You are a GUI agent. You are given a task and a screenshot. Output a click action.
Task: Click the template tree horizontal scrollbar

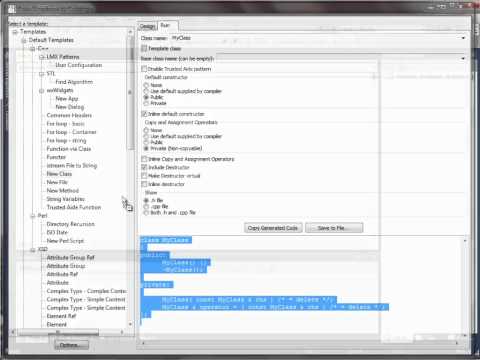pyautogui.click(x=58, y=332)
